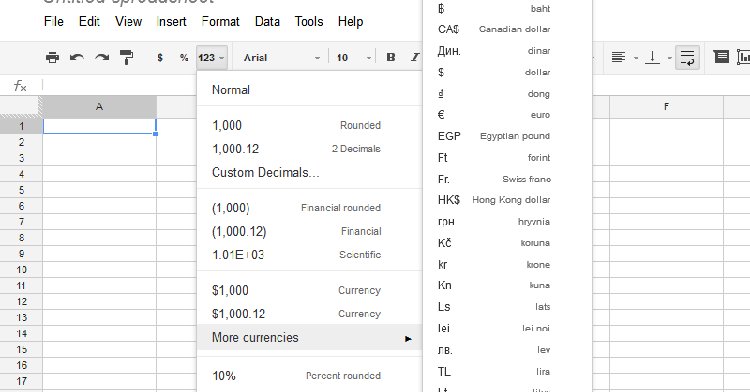
Task: Expand the More currencies submenu
Action: pos(309,338)
